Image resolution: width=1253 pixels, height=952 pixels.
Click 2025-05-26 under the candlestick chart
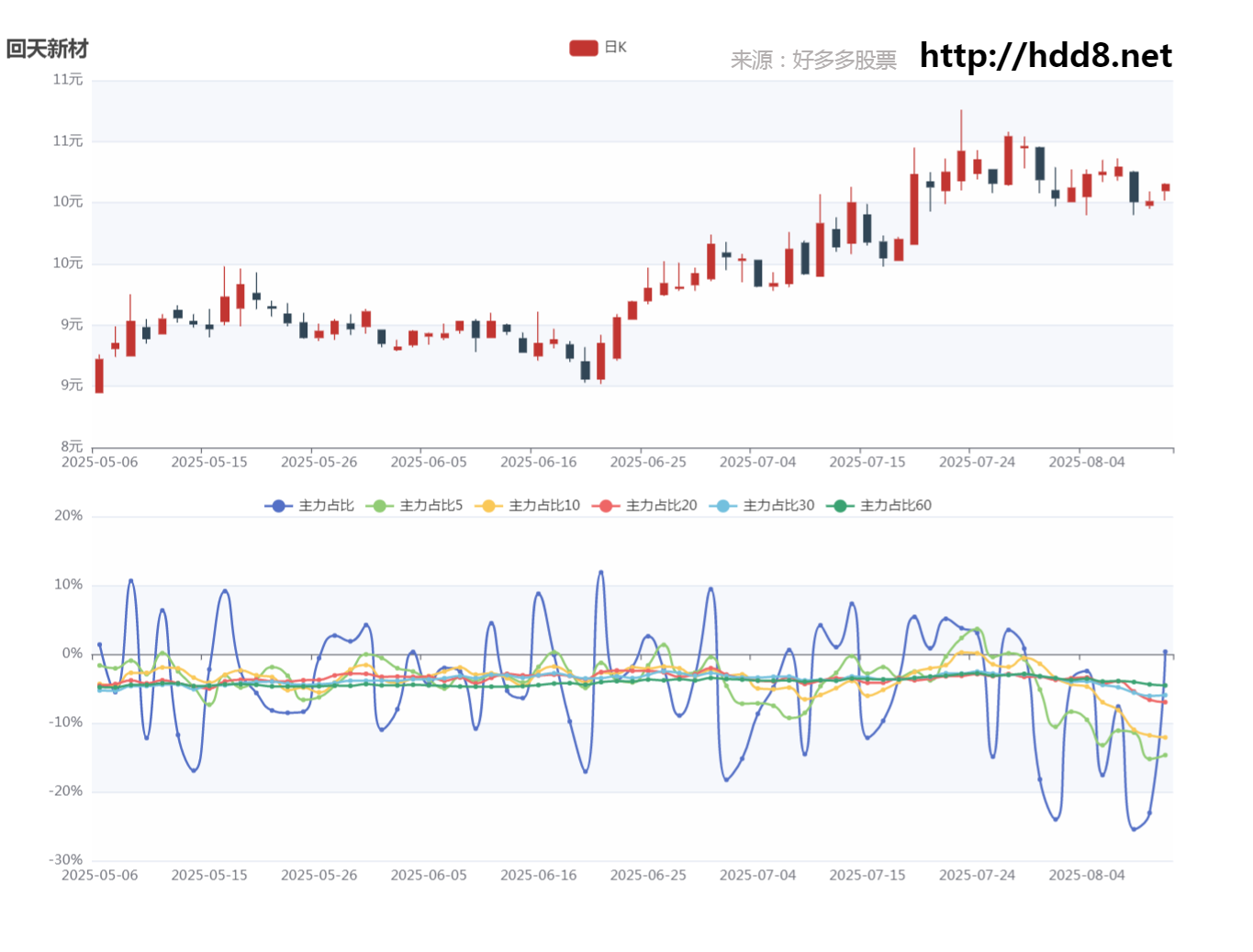(319, 463)
